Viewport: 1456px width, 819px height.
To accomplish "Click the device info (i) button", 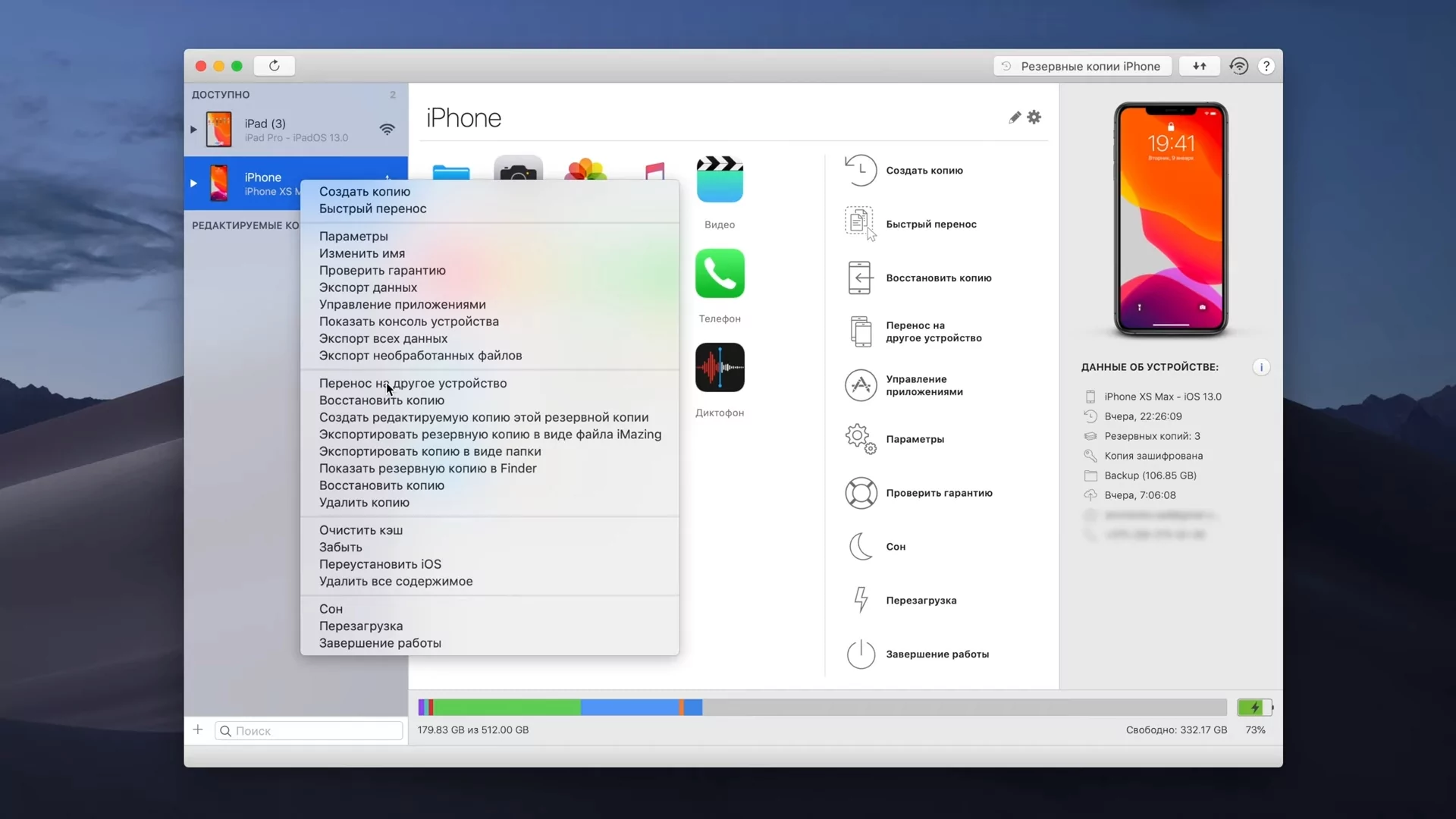I will pos(1261,367).
